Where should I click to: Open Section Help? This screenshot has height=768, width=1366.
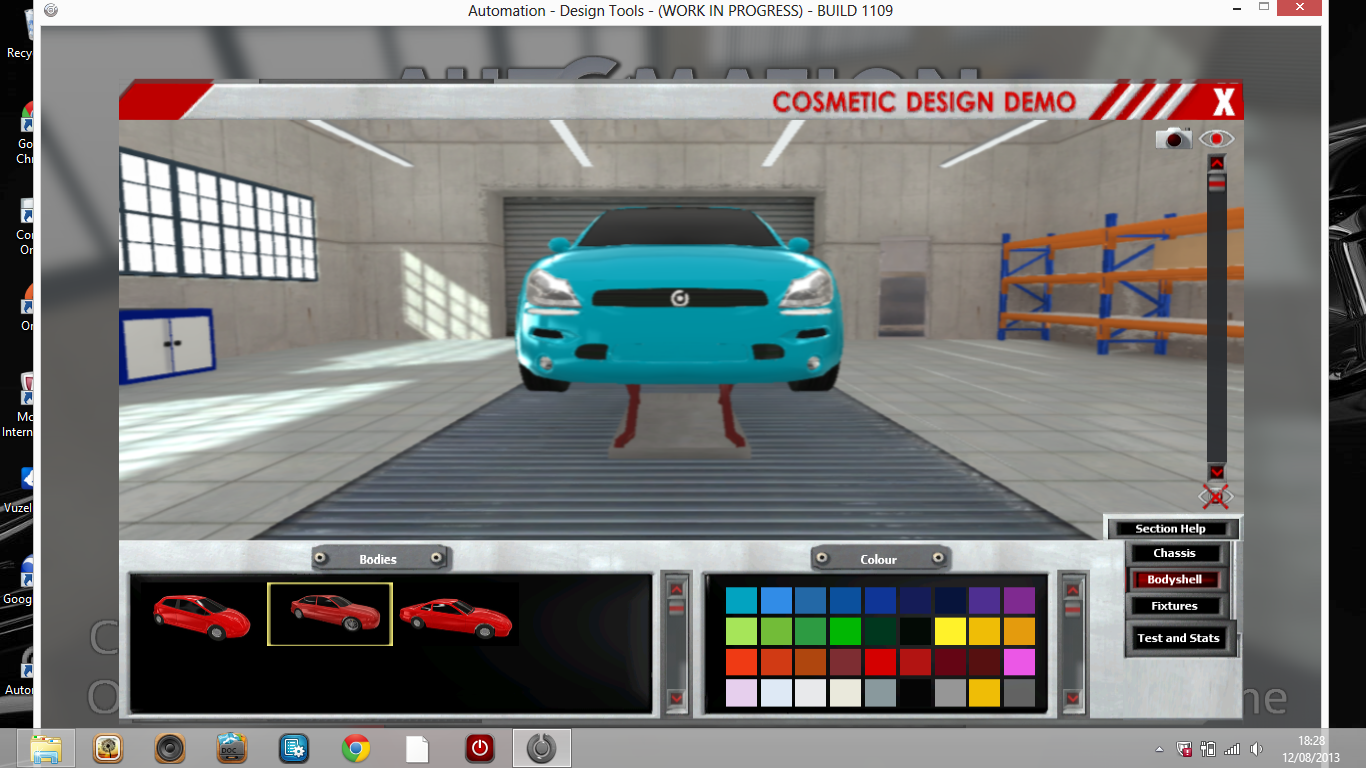1171,529
